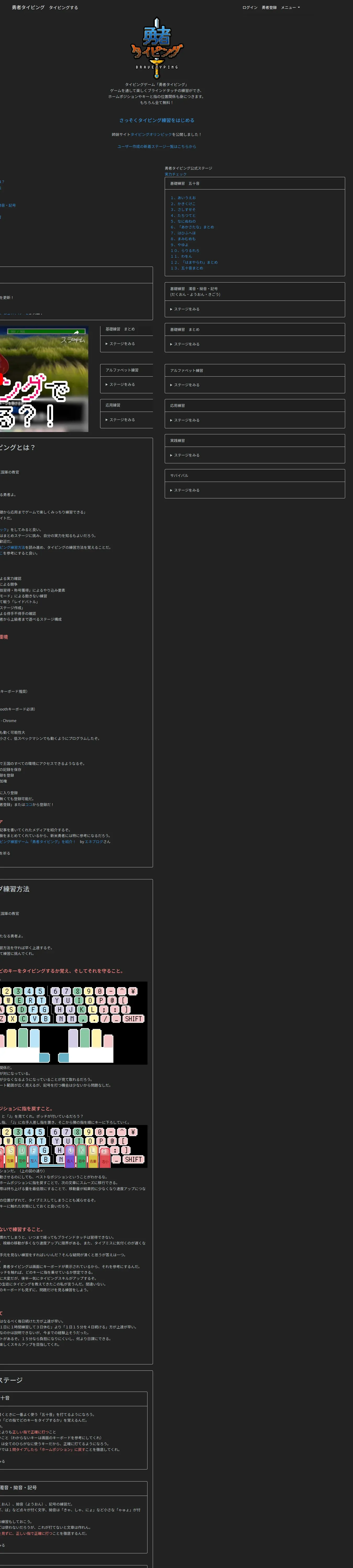The width and height of the screenshot is (353, 1568).
Task: Select stage 12、「はまやらわ」まとめ
Action: tap(194, 262)
